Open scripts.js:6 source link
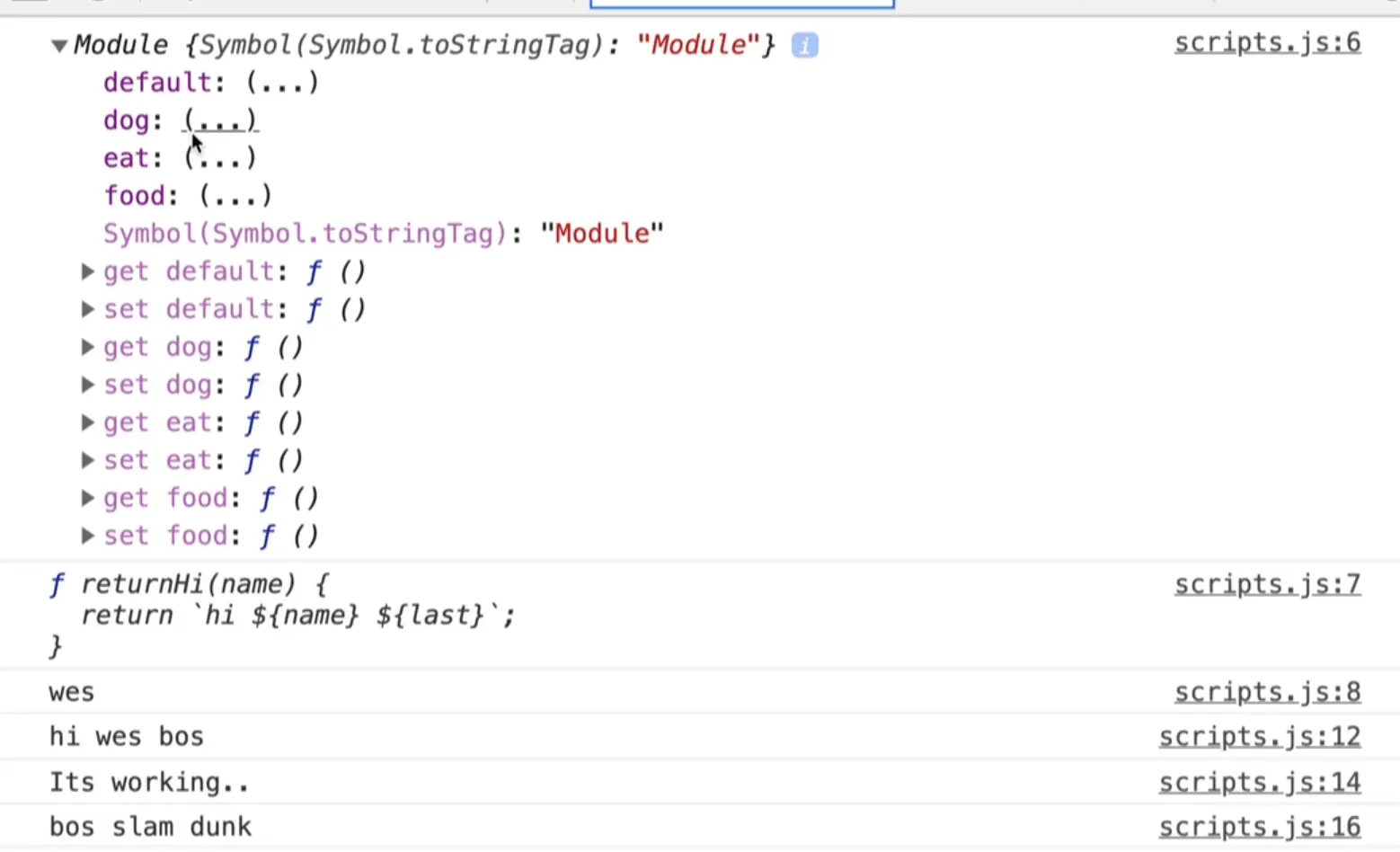Viewport: 1400px width, 852px height. [x=1267, y=42]
